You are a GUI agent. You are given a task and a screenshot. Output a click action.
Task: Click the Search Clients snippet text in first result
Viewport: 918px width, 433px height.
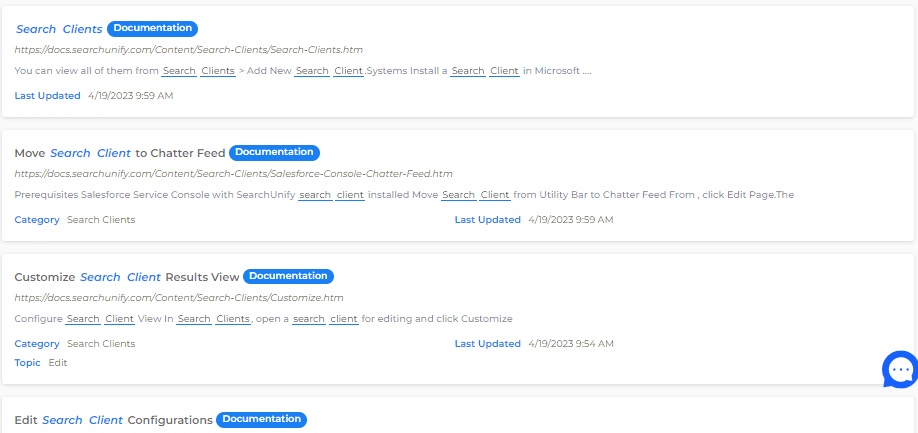tap(303, 71)
